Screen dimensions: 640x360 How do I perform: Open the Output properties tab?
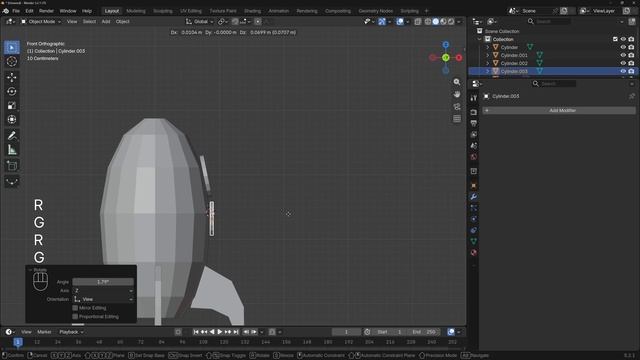473,123
